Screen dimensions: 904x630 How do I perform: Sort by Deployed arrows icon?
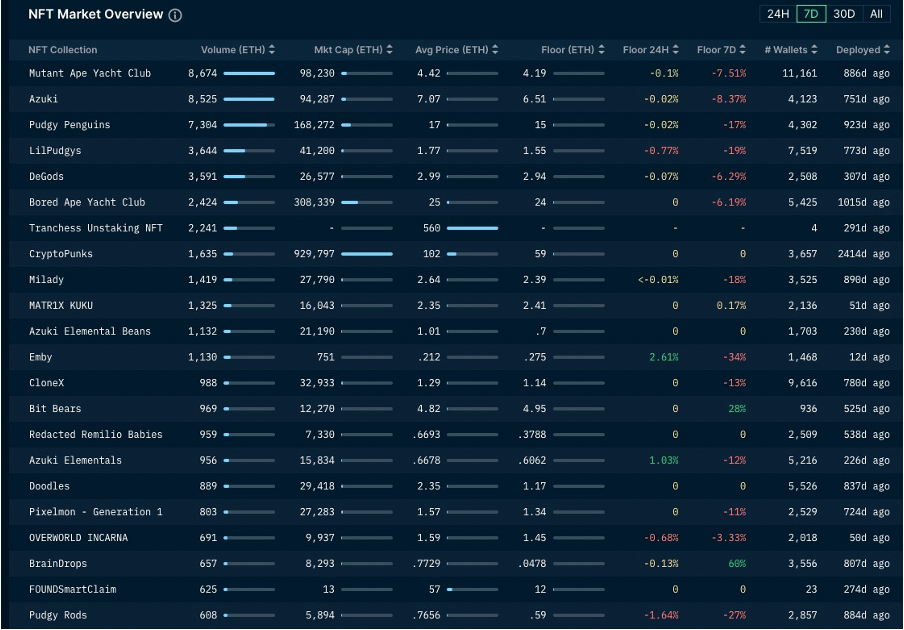tap(887, 50)
